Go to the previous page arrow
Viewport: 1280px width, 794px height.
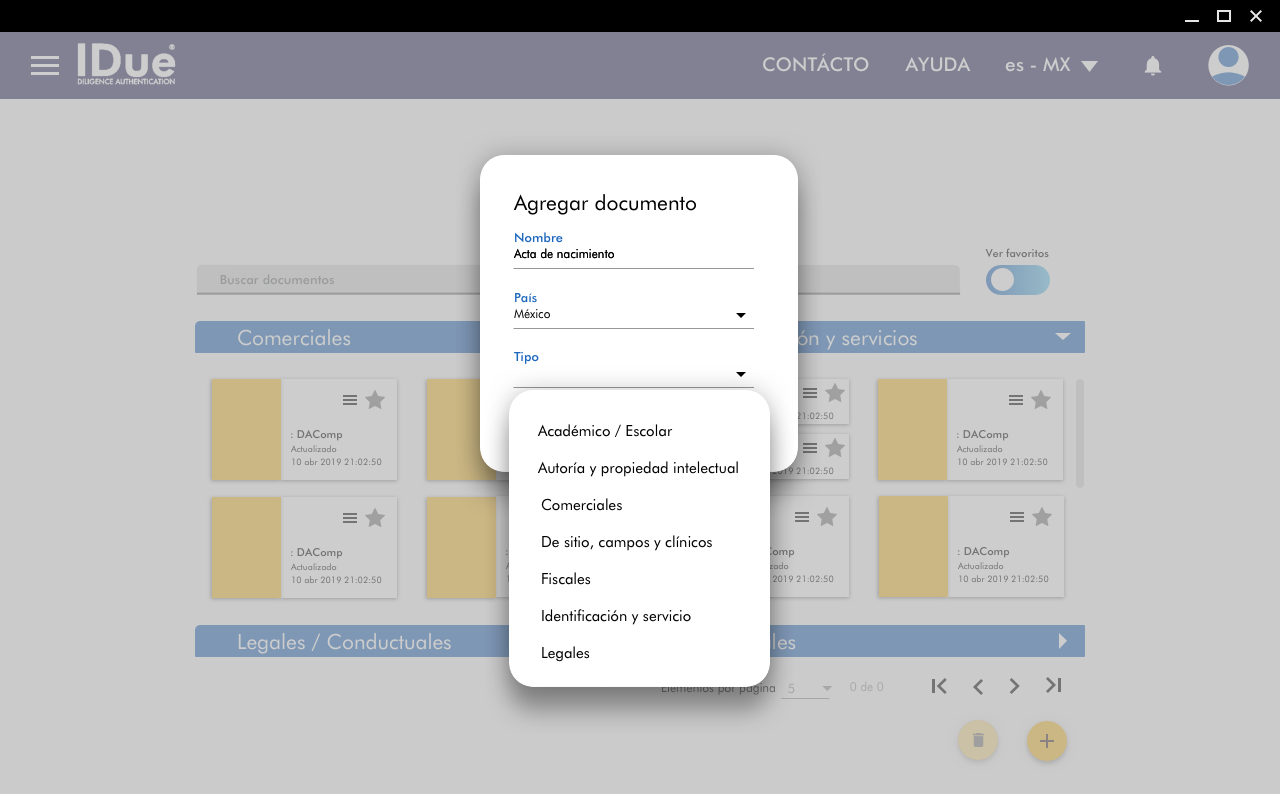click(x=978, y=686)
